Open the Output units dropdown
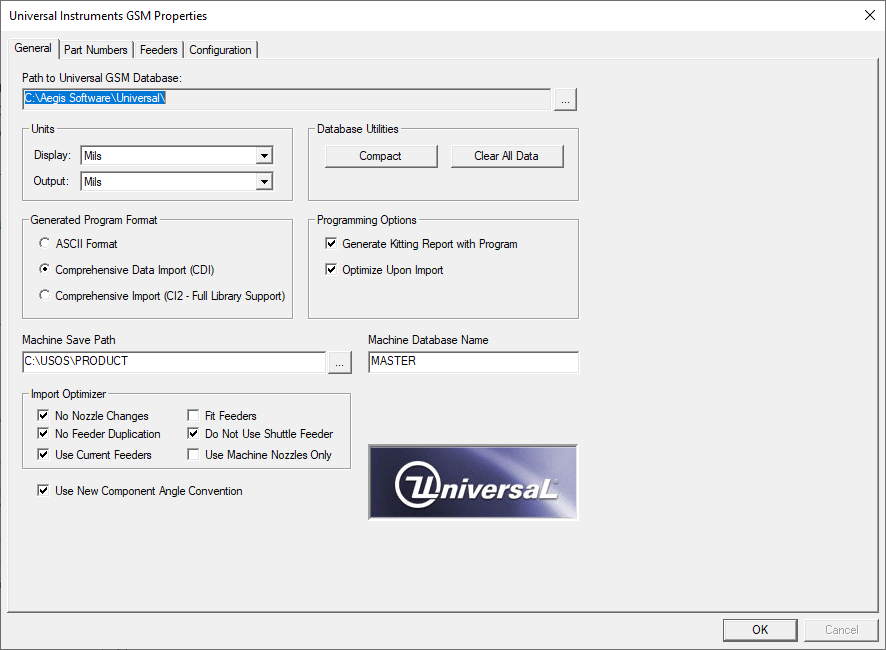 tap(264, 181)
